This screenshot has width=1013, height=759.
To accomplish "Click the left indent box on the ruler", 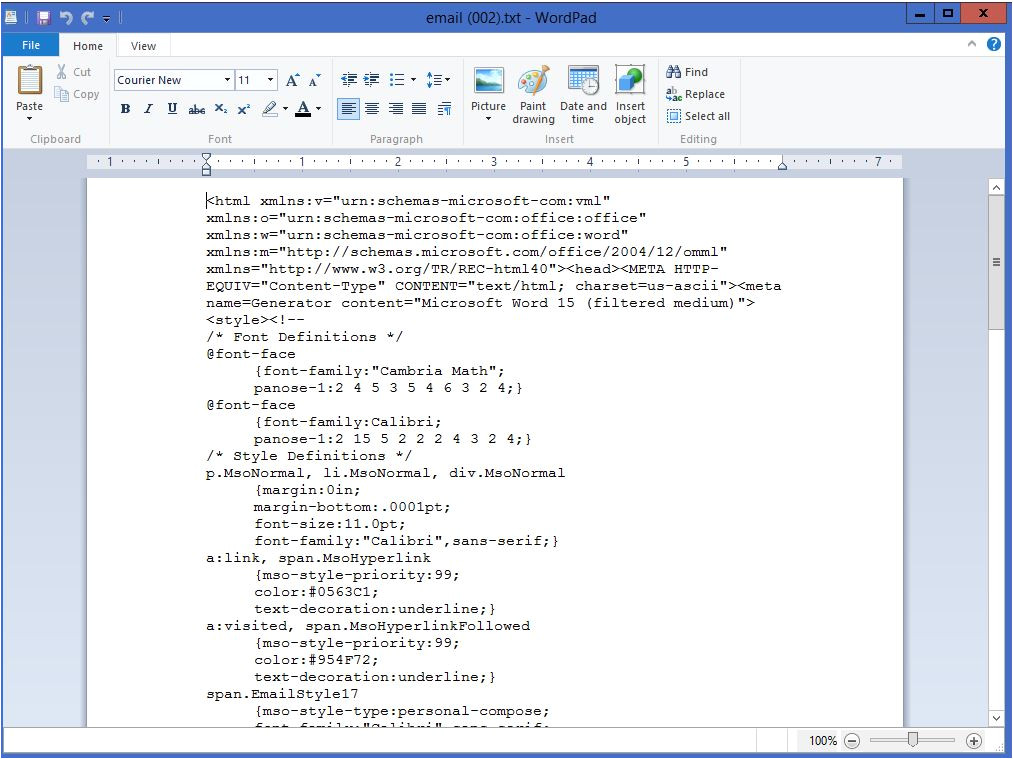I will point(206,172).
